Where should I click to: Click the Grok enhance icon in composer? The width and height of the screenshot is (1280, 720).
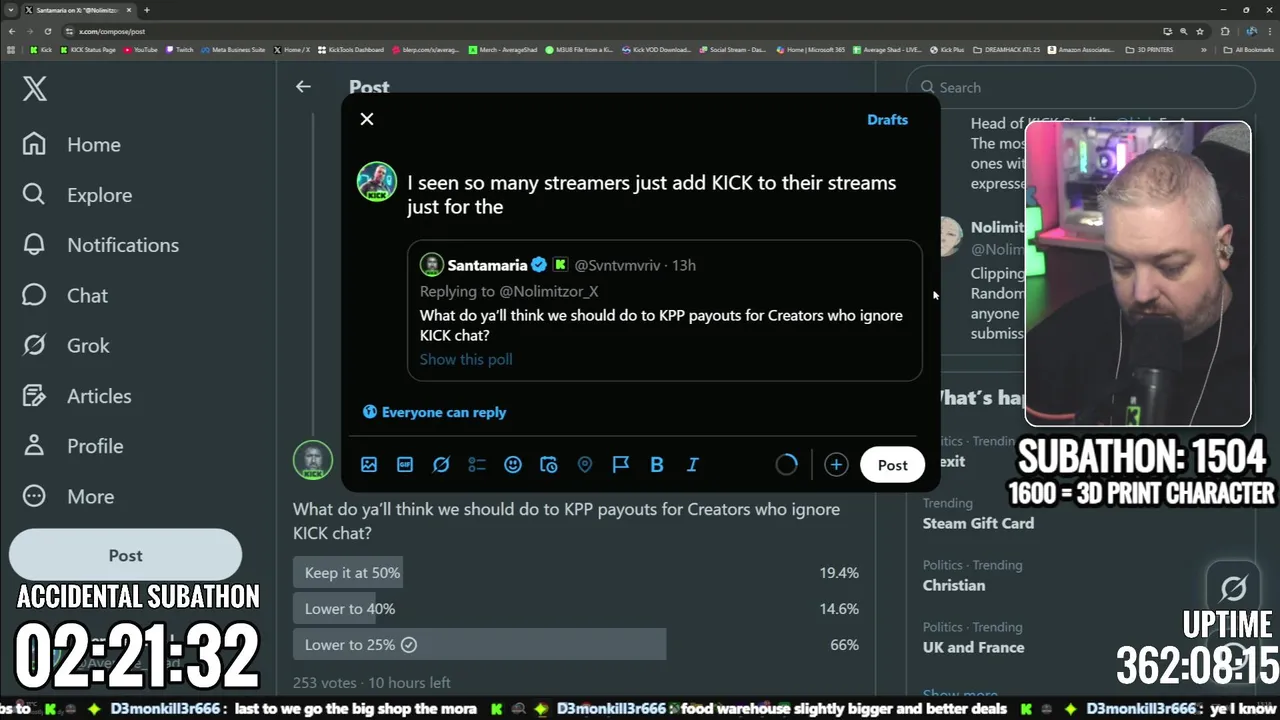tap(441, 464)
